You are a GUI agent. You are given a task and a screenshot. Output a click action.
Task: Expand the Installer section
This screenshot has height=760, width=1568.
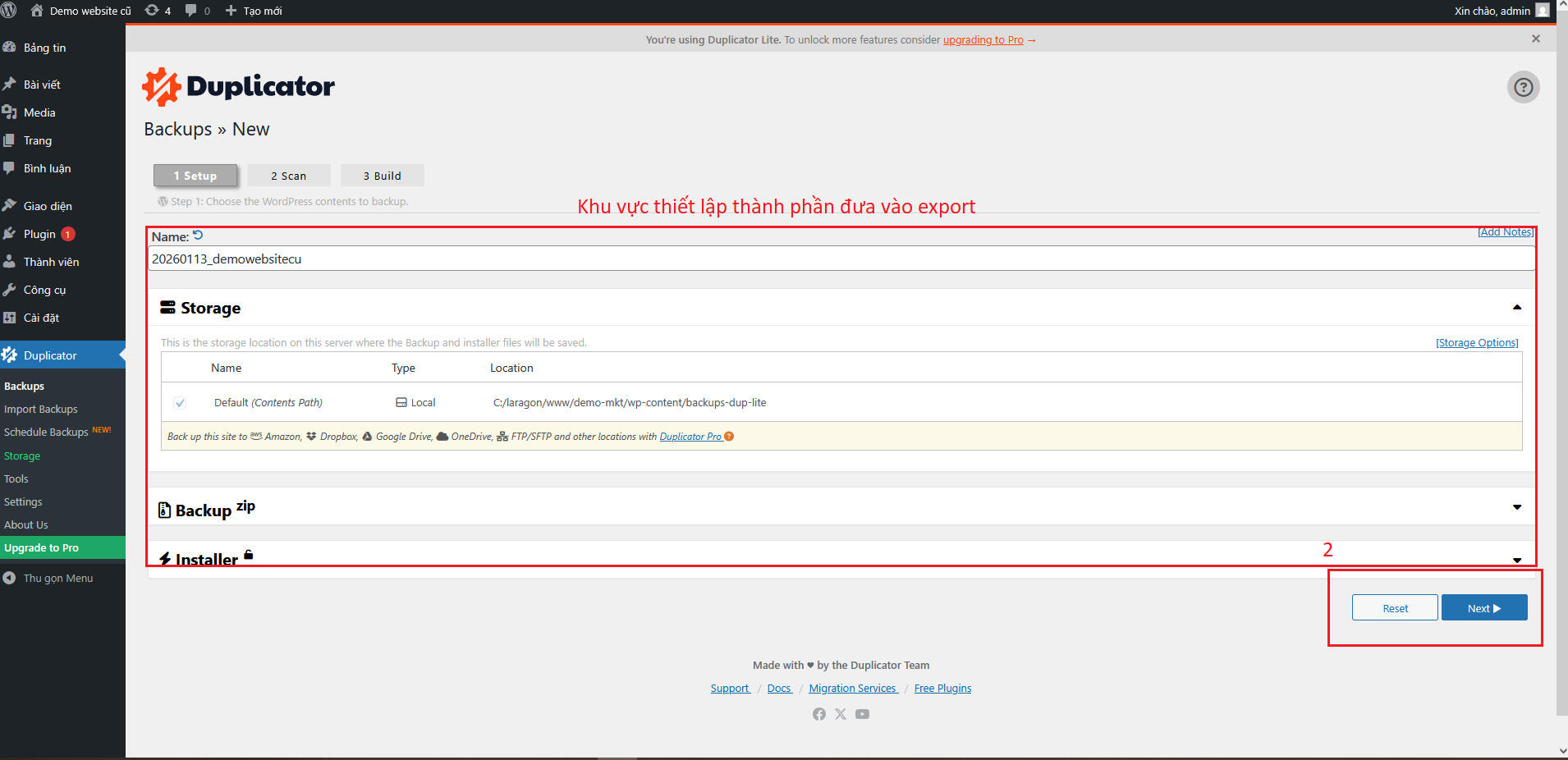tap(1516, 560)
